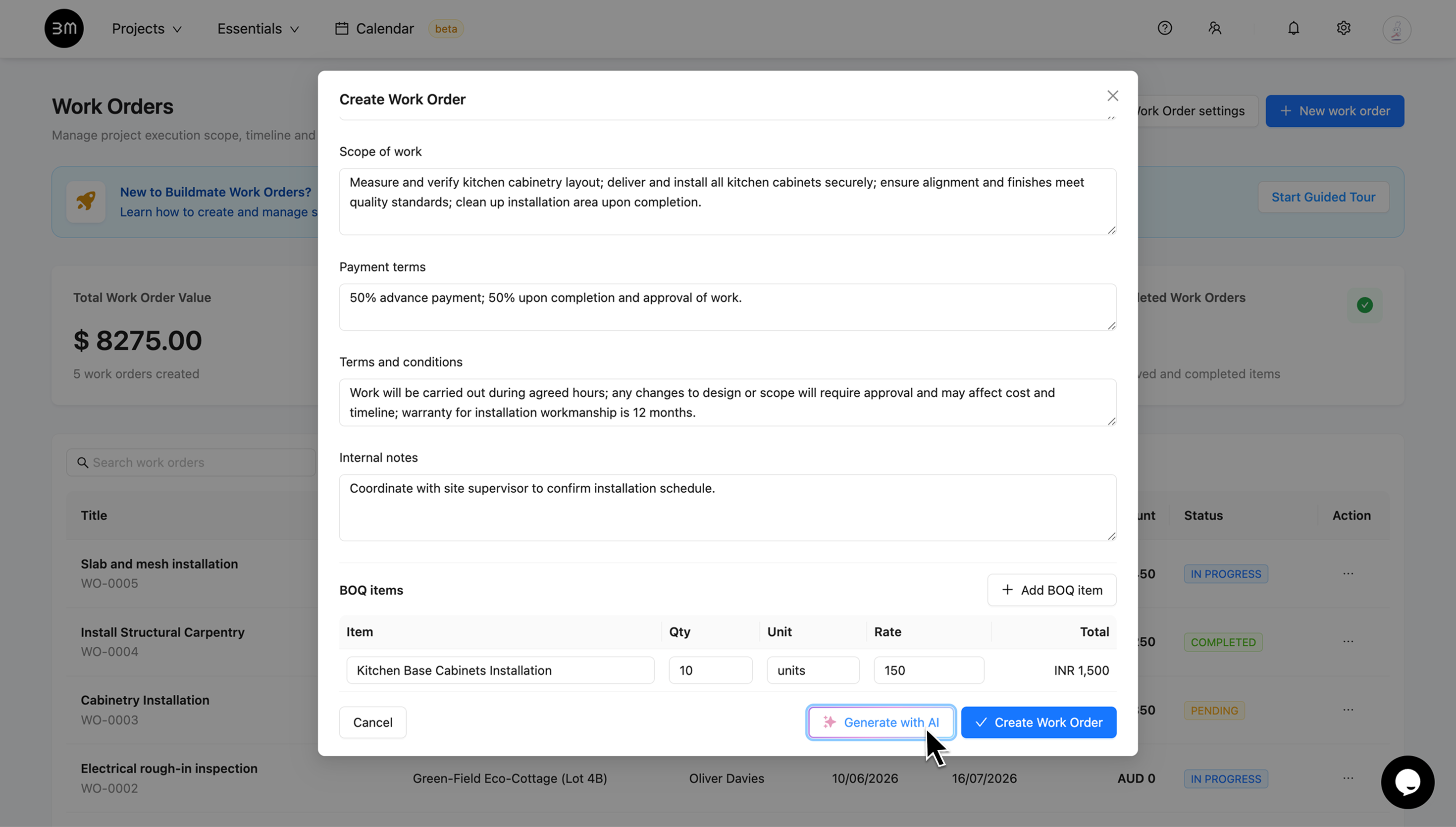Viewport: 1456px width, 827px height.
Task: Open actions menu for Cabinetry Installation
Action: click(1348, 710)
